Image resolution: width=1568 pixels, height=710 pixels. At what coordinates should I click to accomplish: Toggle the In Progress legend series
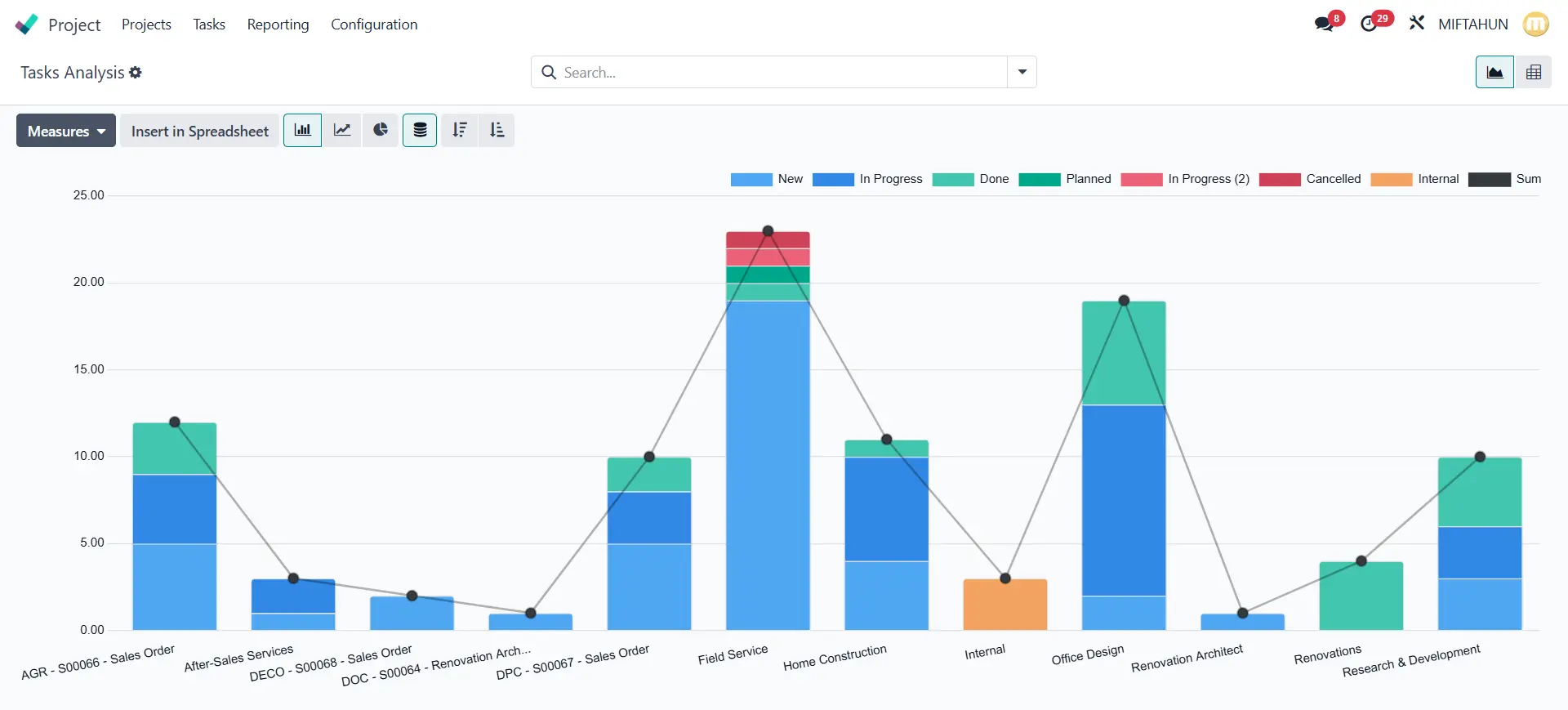867,179
